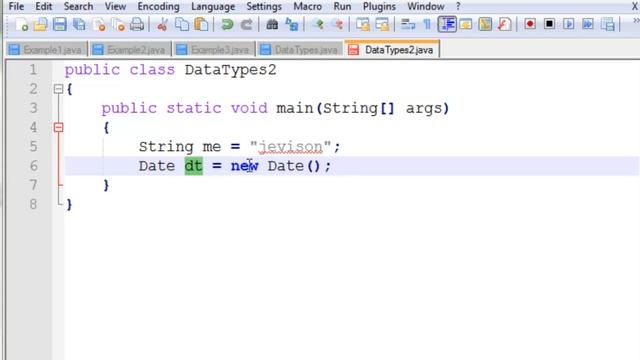Click the Close file icon

(x=99, y=25)
